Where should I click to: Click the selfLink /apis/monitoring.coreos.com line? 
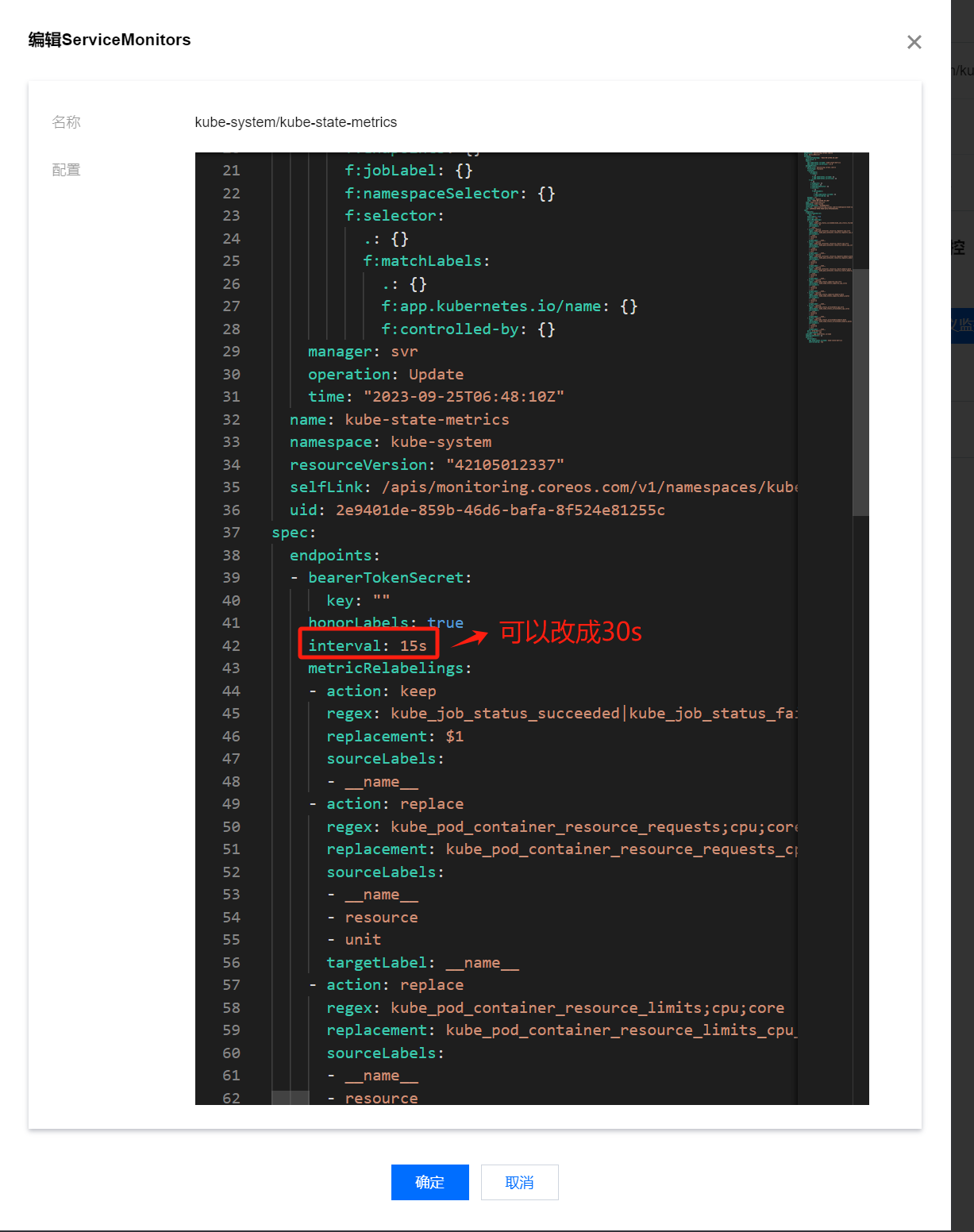pos(543,487)
